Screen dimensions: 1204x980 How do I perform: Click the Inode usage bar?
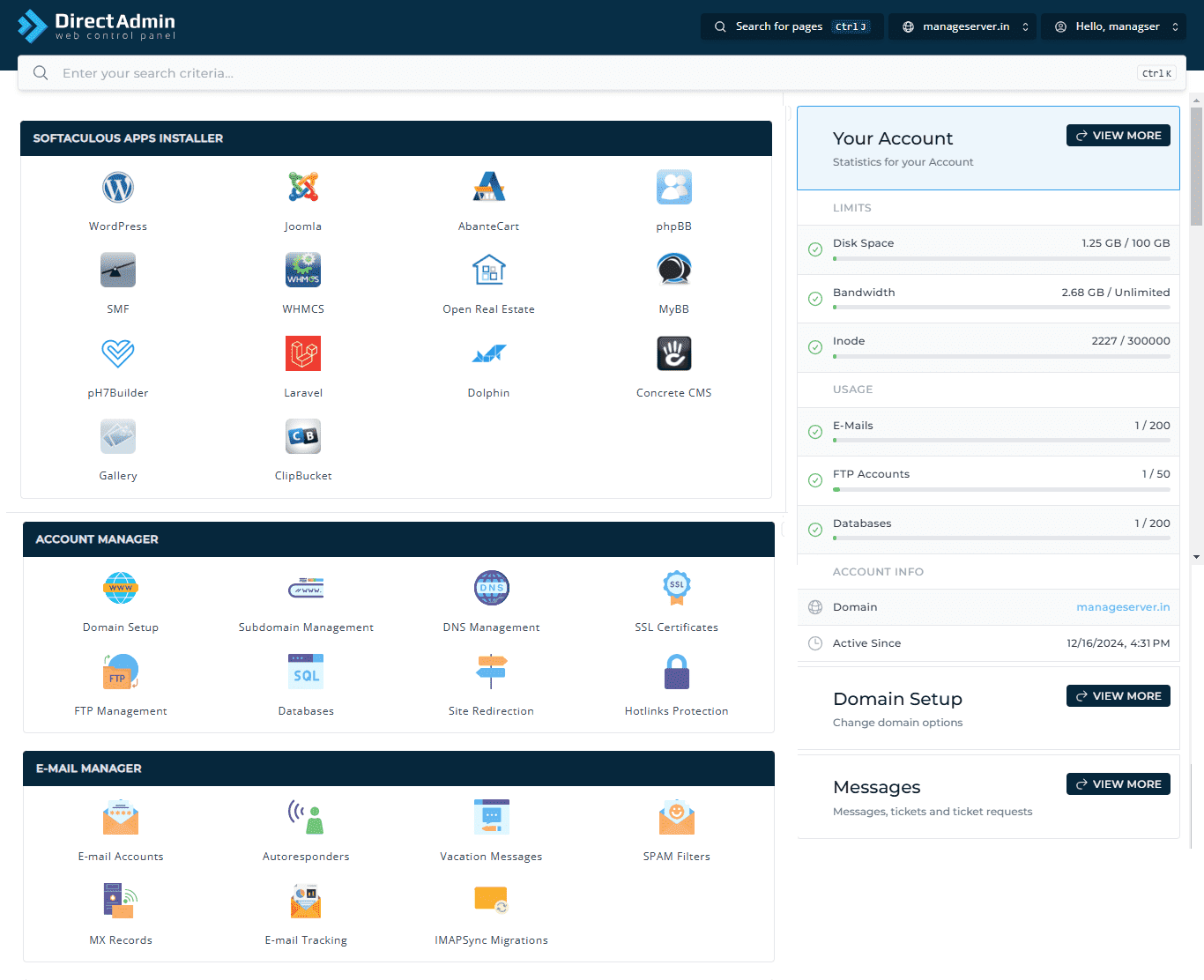pyautogui.click(x=1001, y=357)
